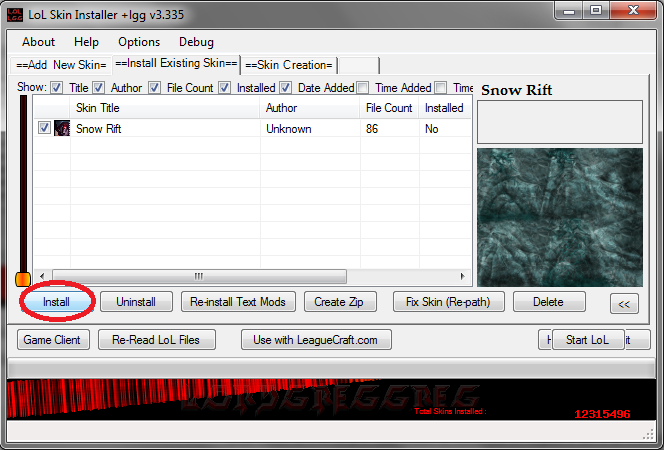Click the Game Client button

[x=53, y=340]
